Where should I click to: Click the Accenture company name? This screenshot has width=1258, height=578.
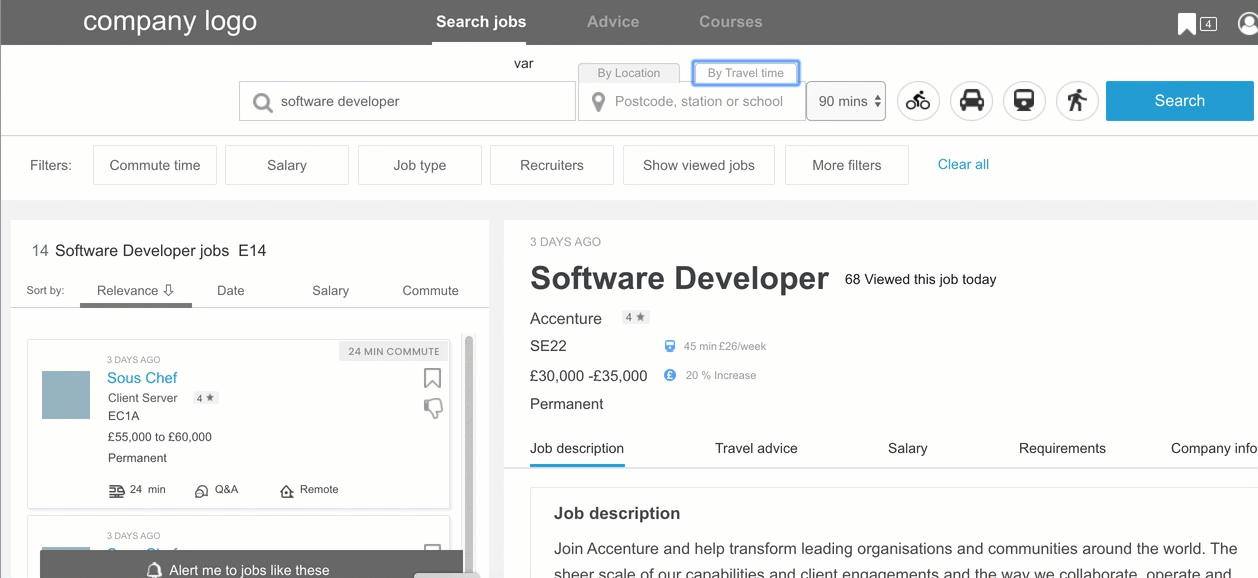(x=566, y=318)
